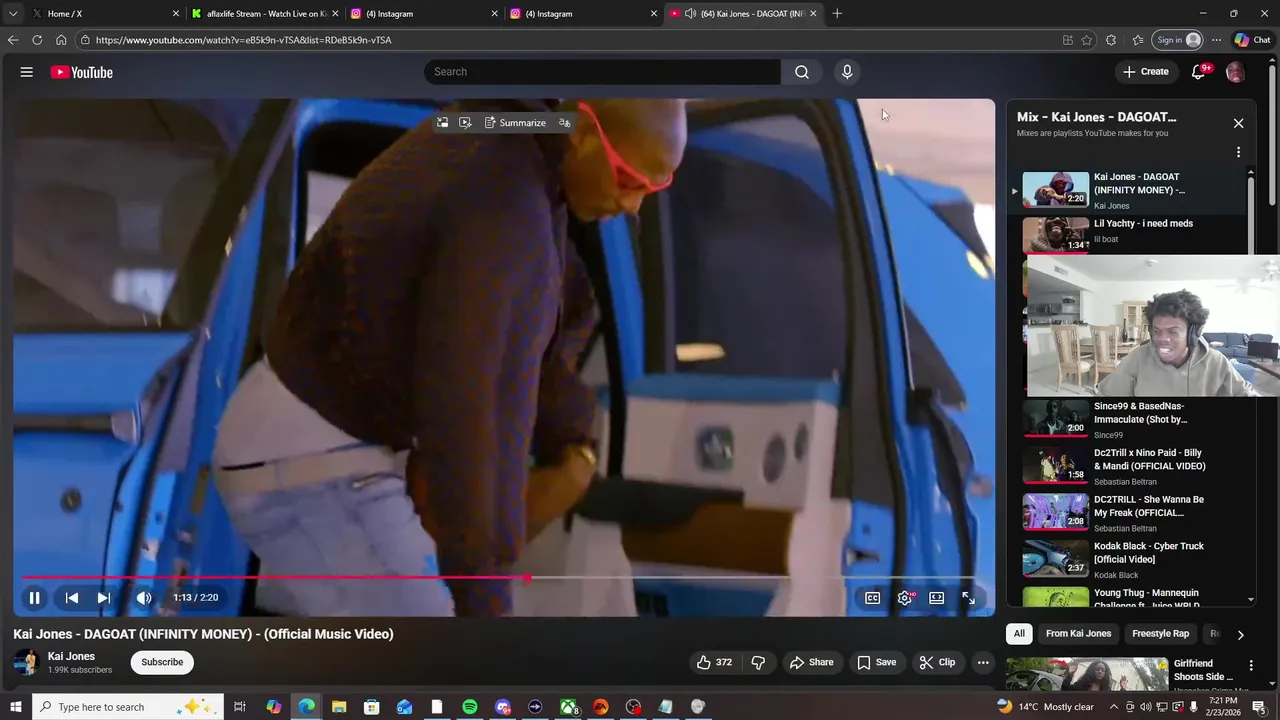Image resolution: width=1280 pixels, height=720 pixels.
Task: Open the favorites list icon
Action: (x=1138, y=40)
